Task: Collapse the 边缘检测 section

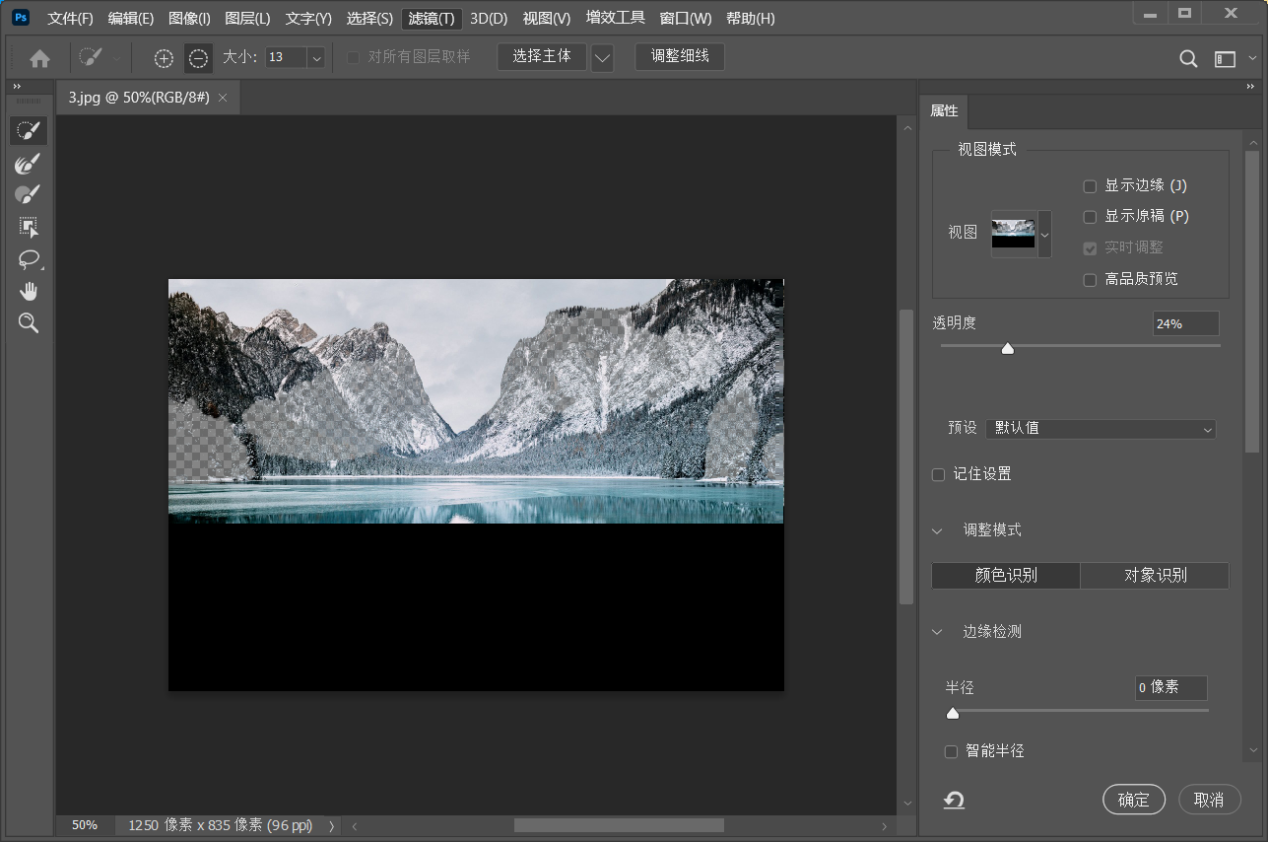Action: tap(937, 632)
